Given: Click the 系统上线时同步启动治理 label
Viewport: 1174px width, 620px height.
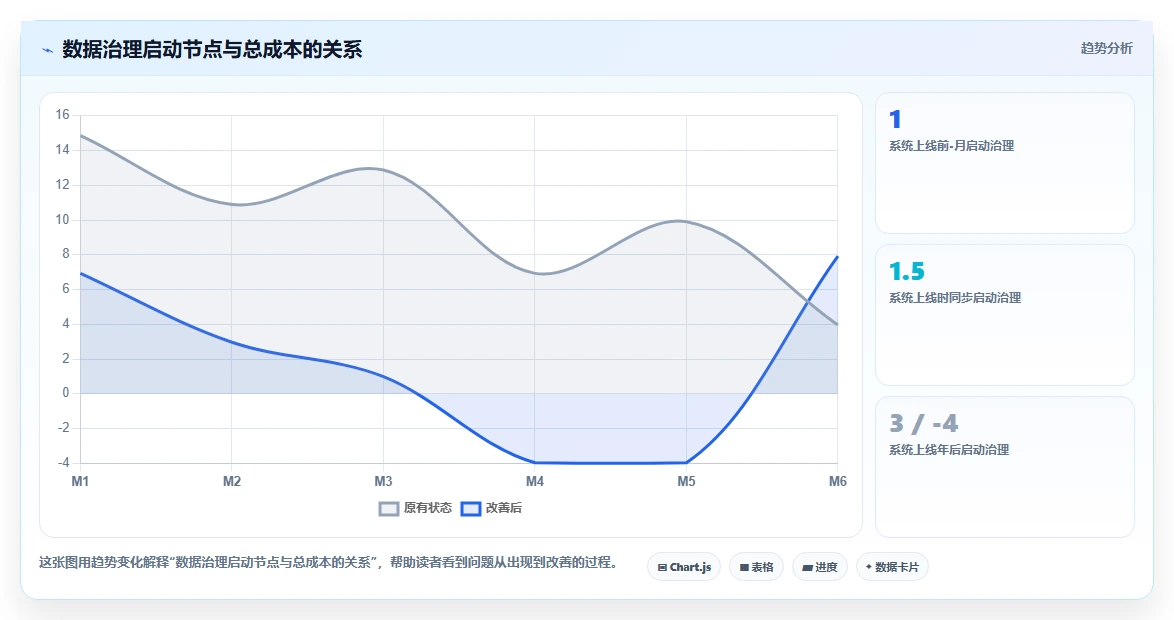Looking at the screenshot, I should pyautogui.click(x=955, y=298).
